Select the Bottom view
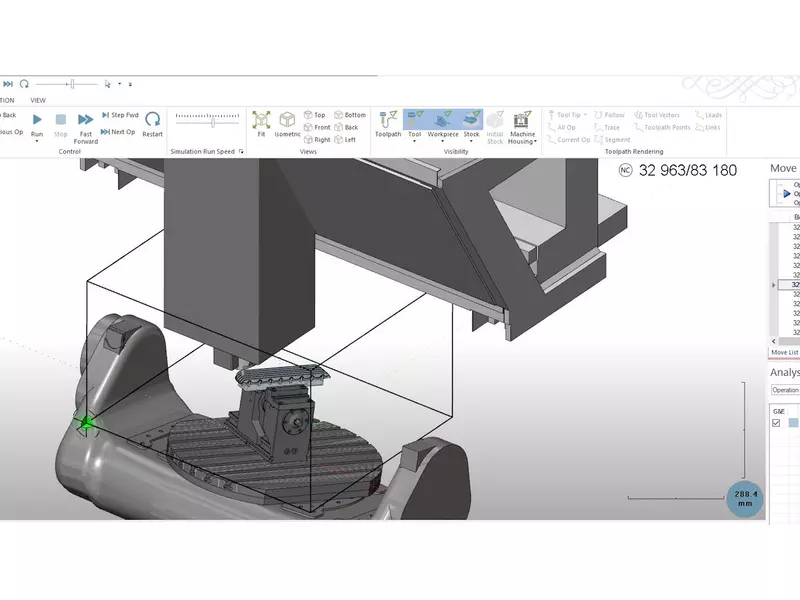The image size is (800, 600). coord(350,115)
